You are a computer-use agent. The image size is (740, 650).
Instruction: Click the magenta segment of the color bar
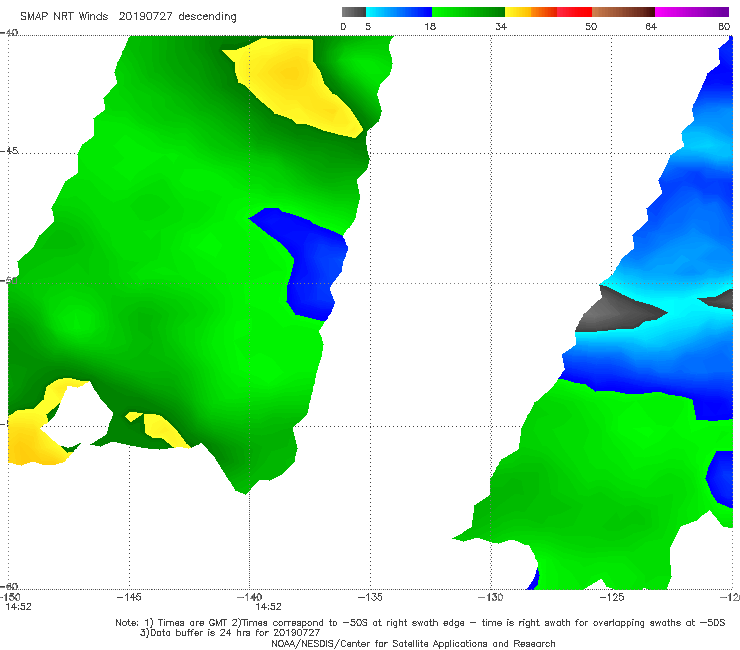pos(692,12)
